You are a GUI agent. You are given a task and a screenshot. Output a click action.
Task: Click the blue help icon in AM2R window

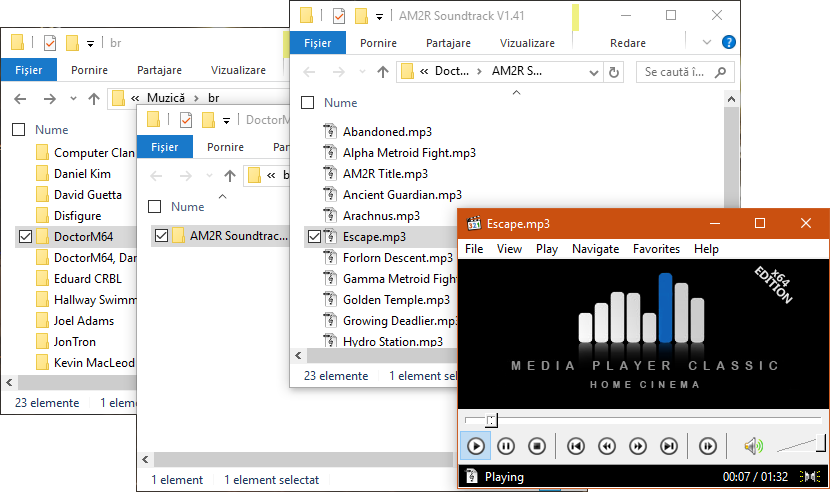pos(728,42)
